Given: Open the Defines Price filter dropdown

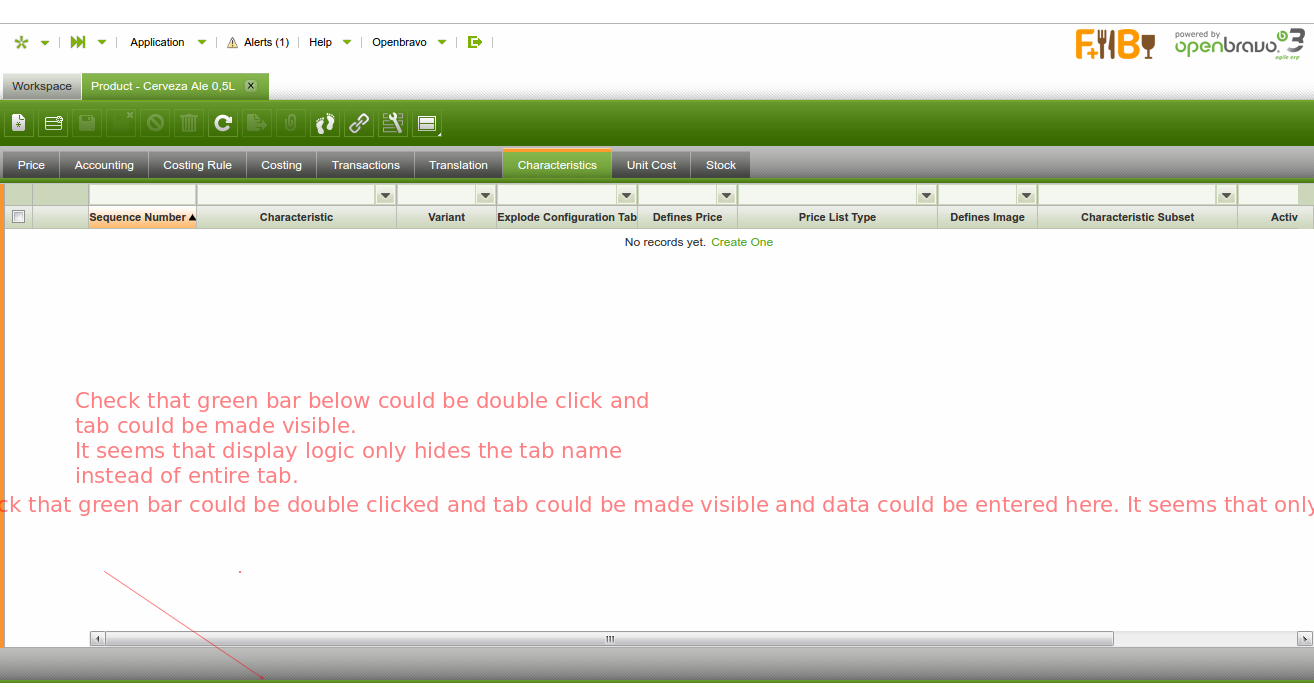Looking at the screenshot, I should (726, 195).
